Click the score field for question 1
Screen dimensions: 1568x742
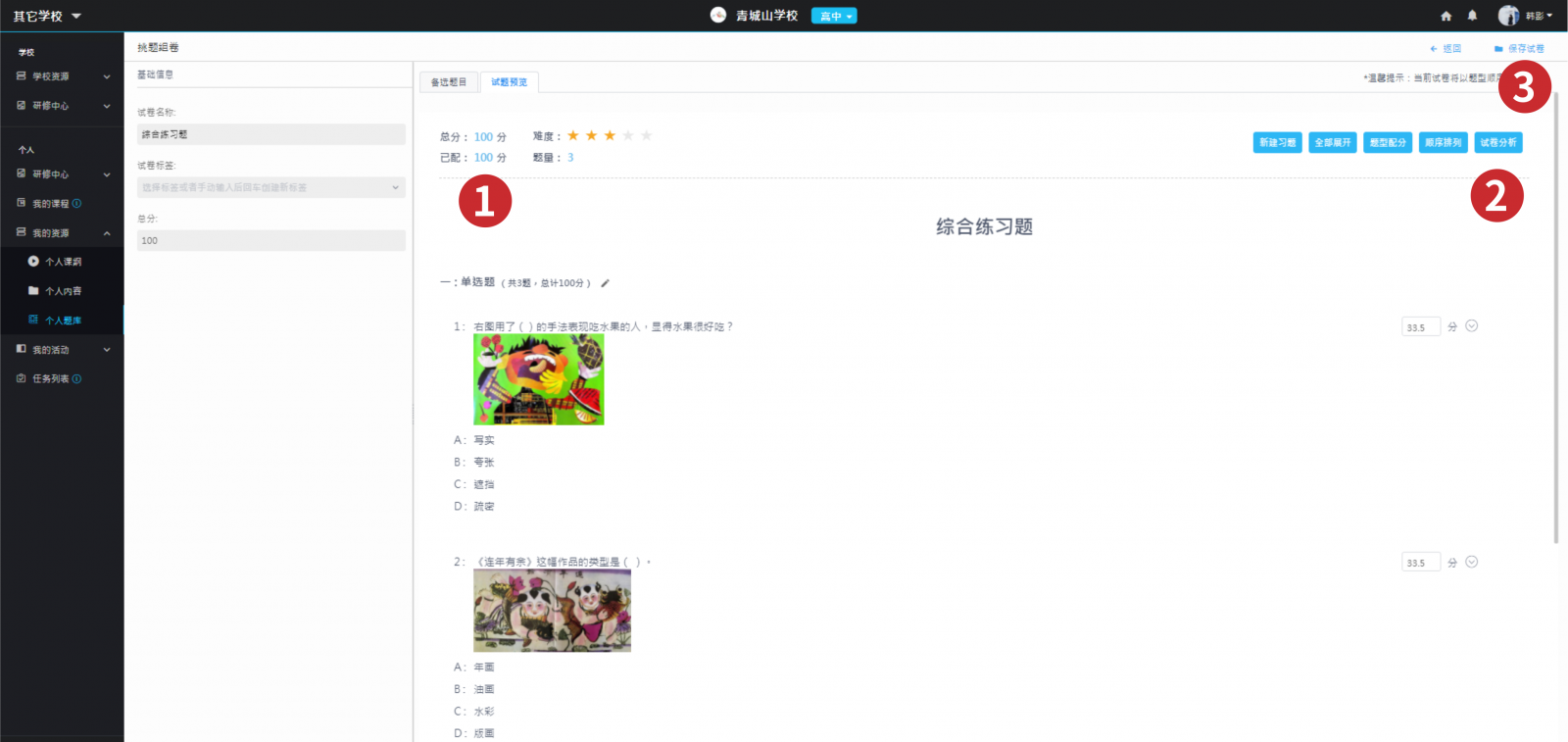1420,327
